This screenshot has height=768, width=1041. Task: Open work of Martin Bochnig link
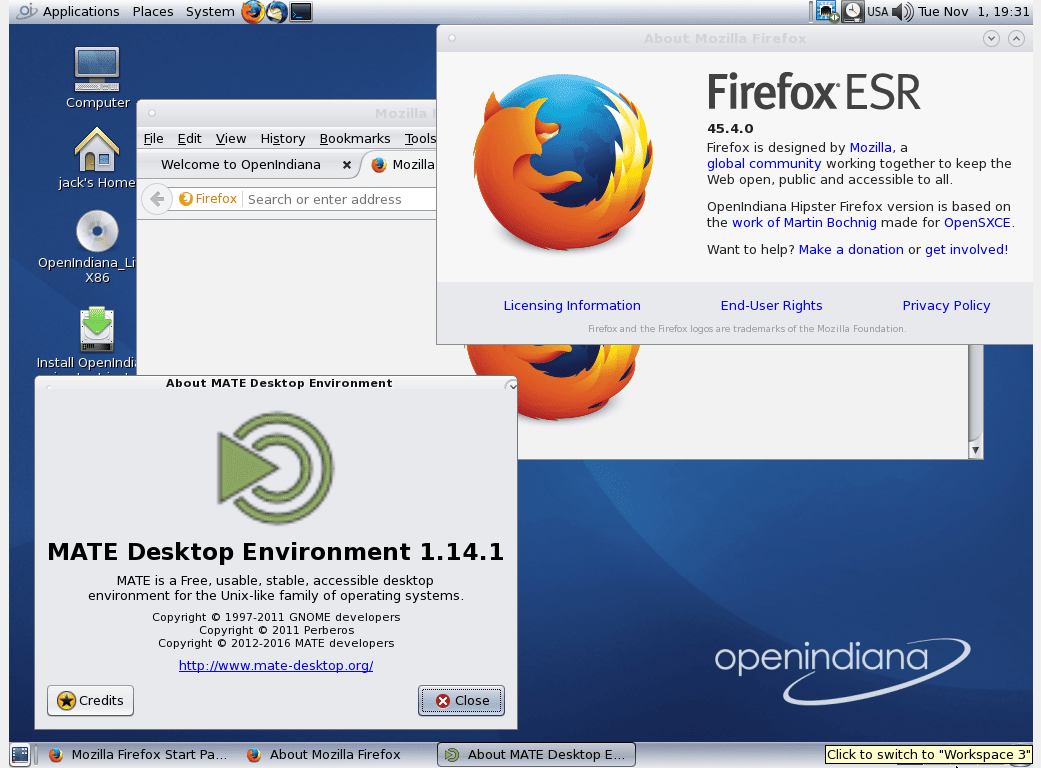[x=804, y=222]
